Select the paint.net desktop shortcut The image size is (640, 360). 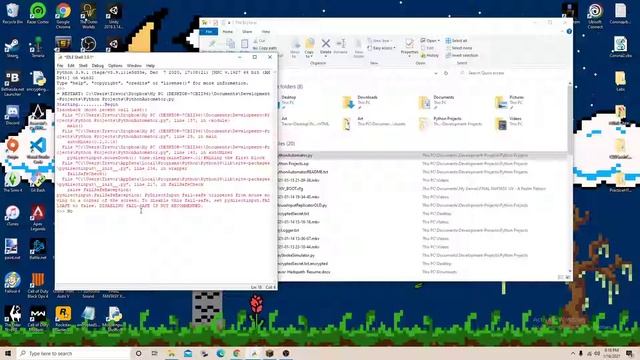point(12,249)
